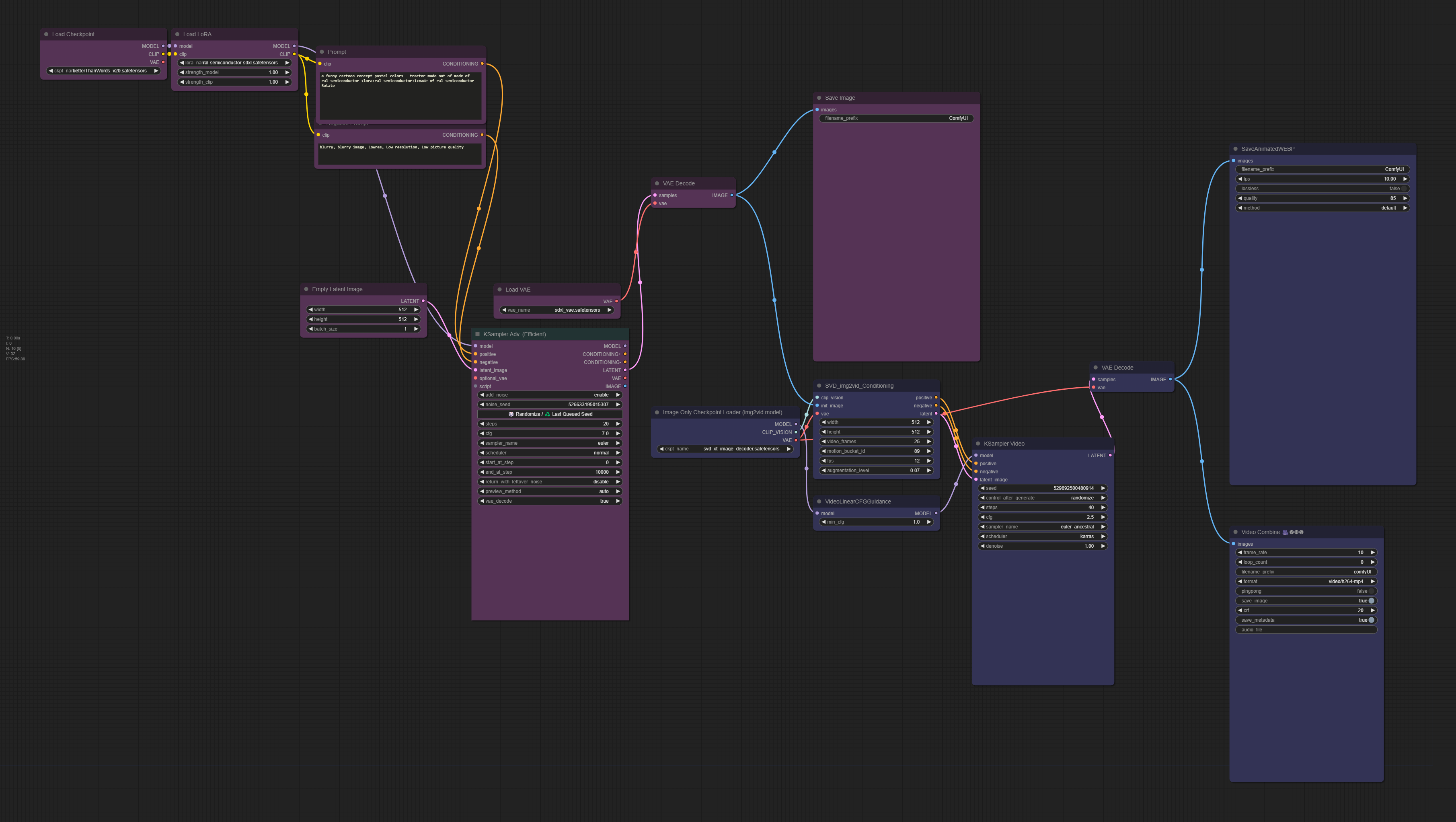Open the format dropdown showing video/h264-mp4
The width and height of the screenshot is (1456, 822).
pos(1306,582)
